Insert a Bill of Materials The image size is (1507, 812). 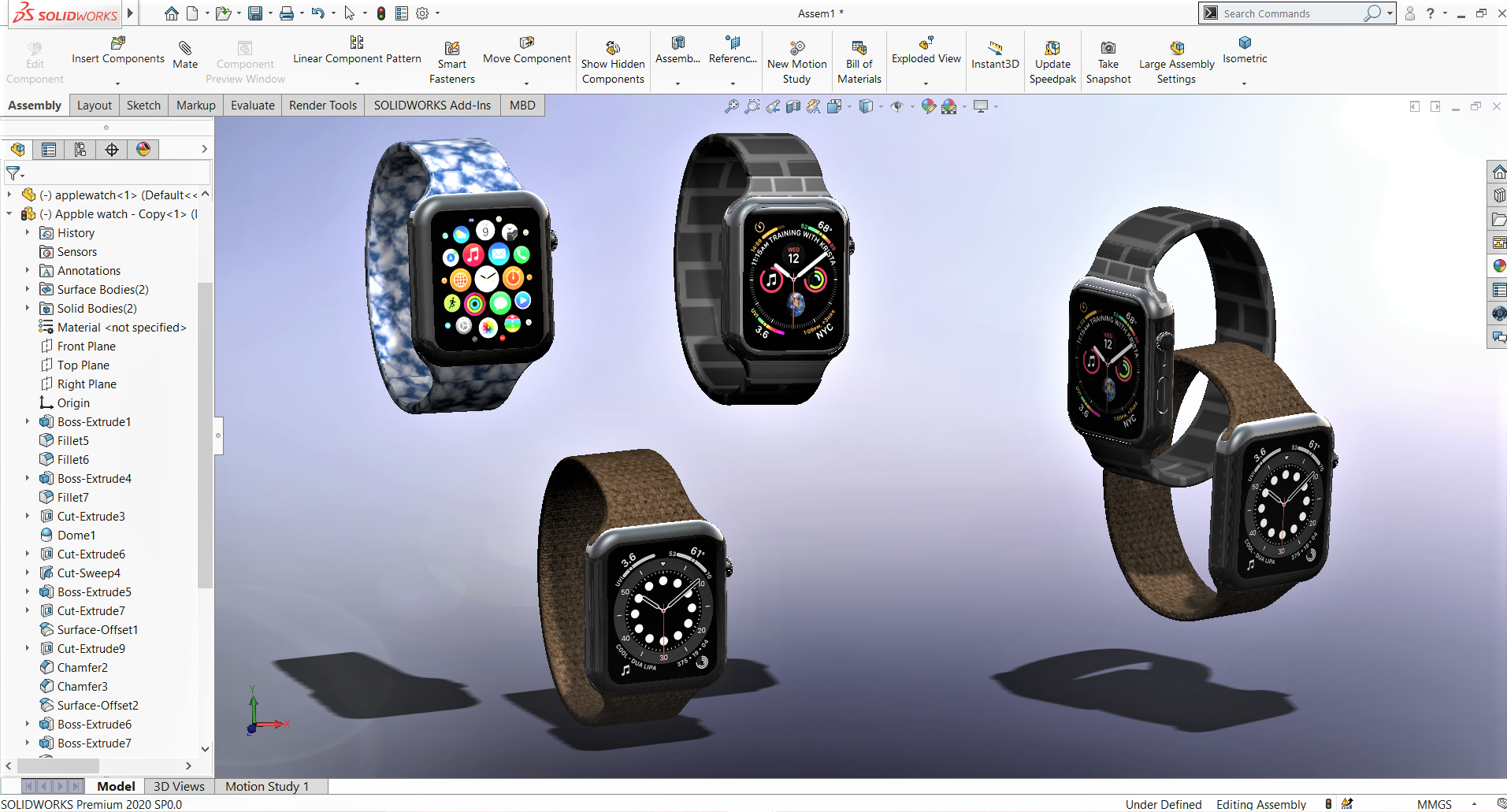pyautogui.click(x=859, y=62)
